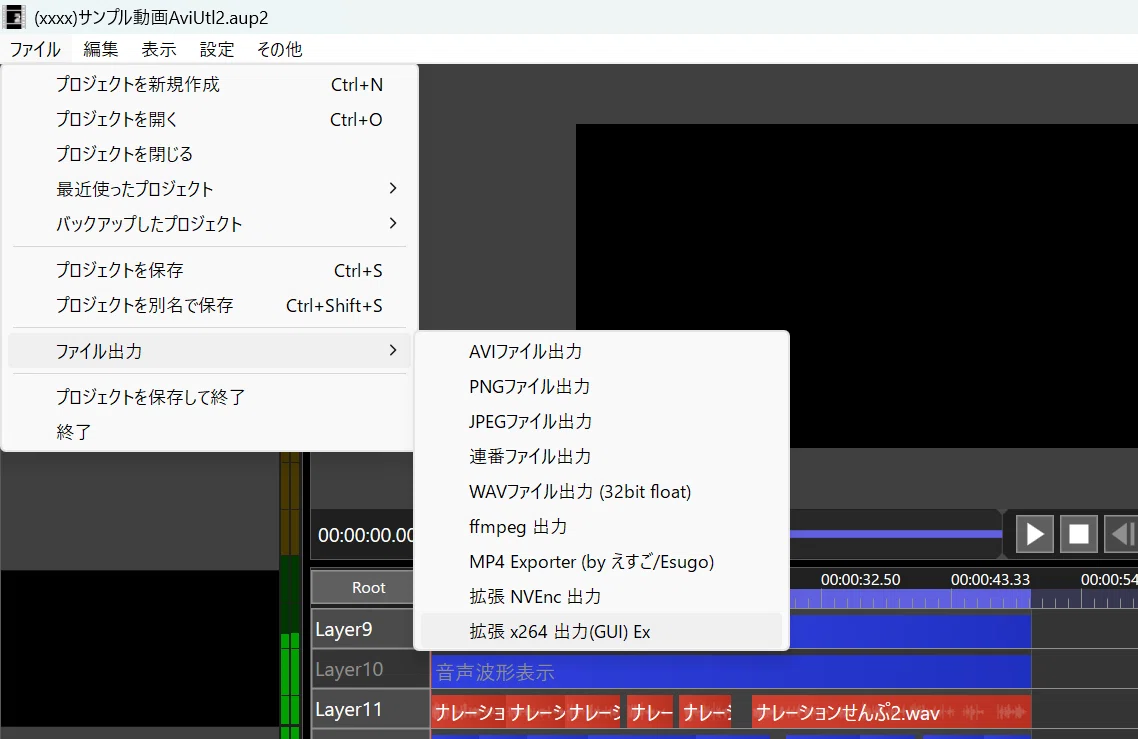Screen dimensions: 1138x739
Task: Choose 終了 to exit
Action: click(210, 432)
